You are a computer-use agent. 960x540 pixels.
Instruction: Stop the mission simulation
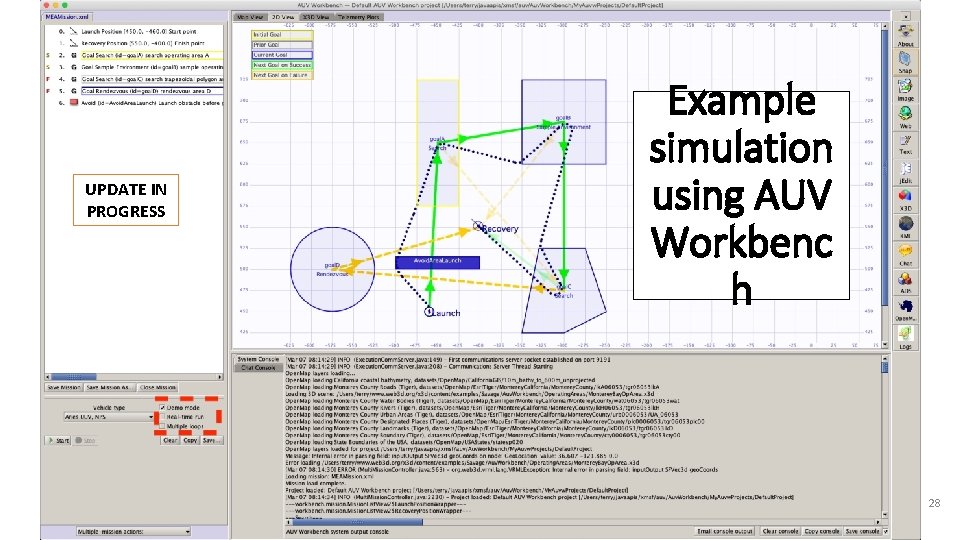point(85,440)
